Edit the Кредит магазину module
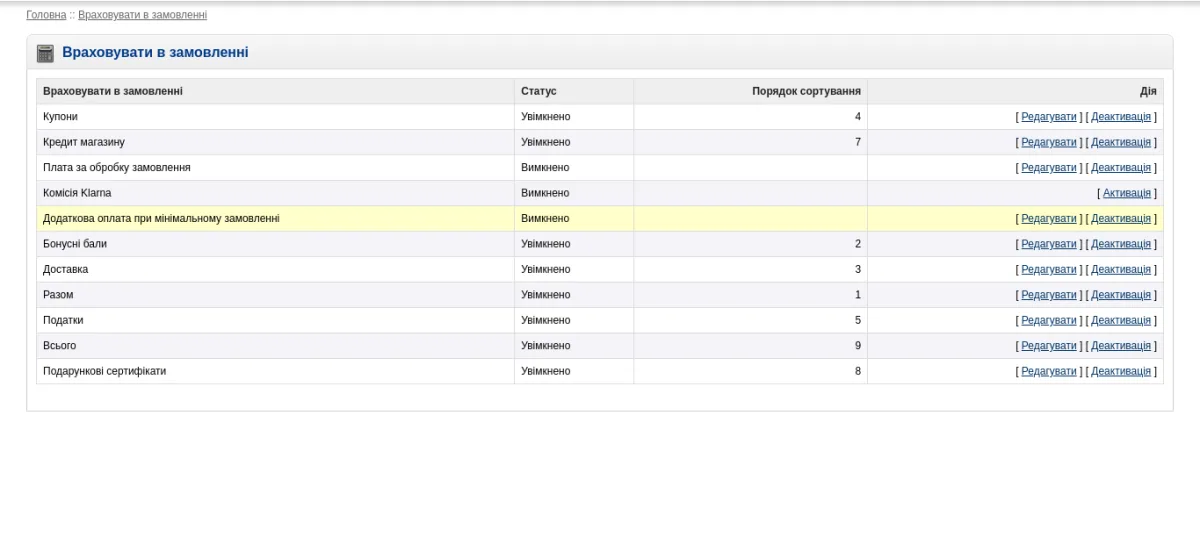The width and height of the screenshot is (1200, 537). pyautogui.click(x=1049, y=142)
